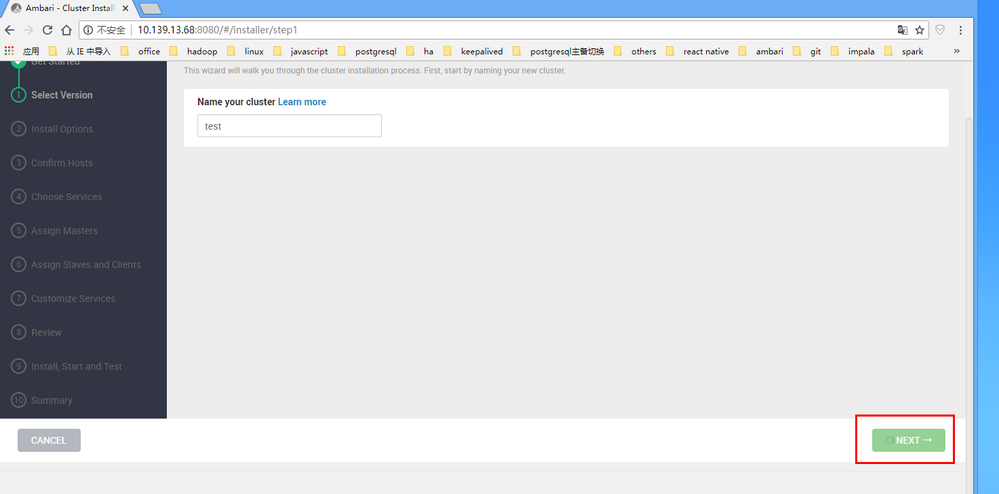The width and height of the screenshot is (999, 494).
Task: Go to Assign Slaves and Clients step
Action: [x=86, y=265]
